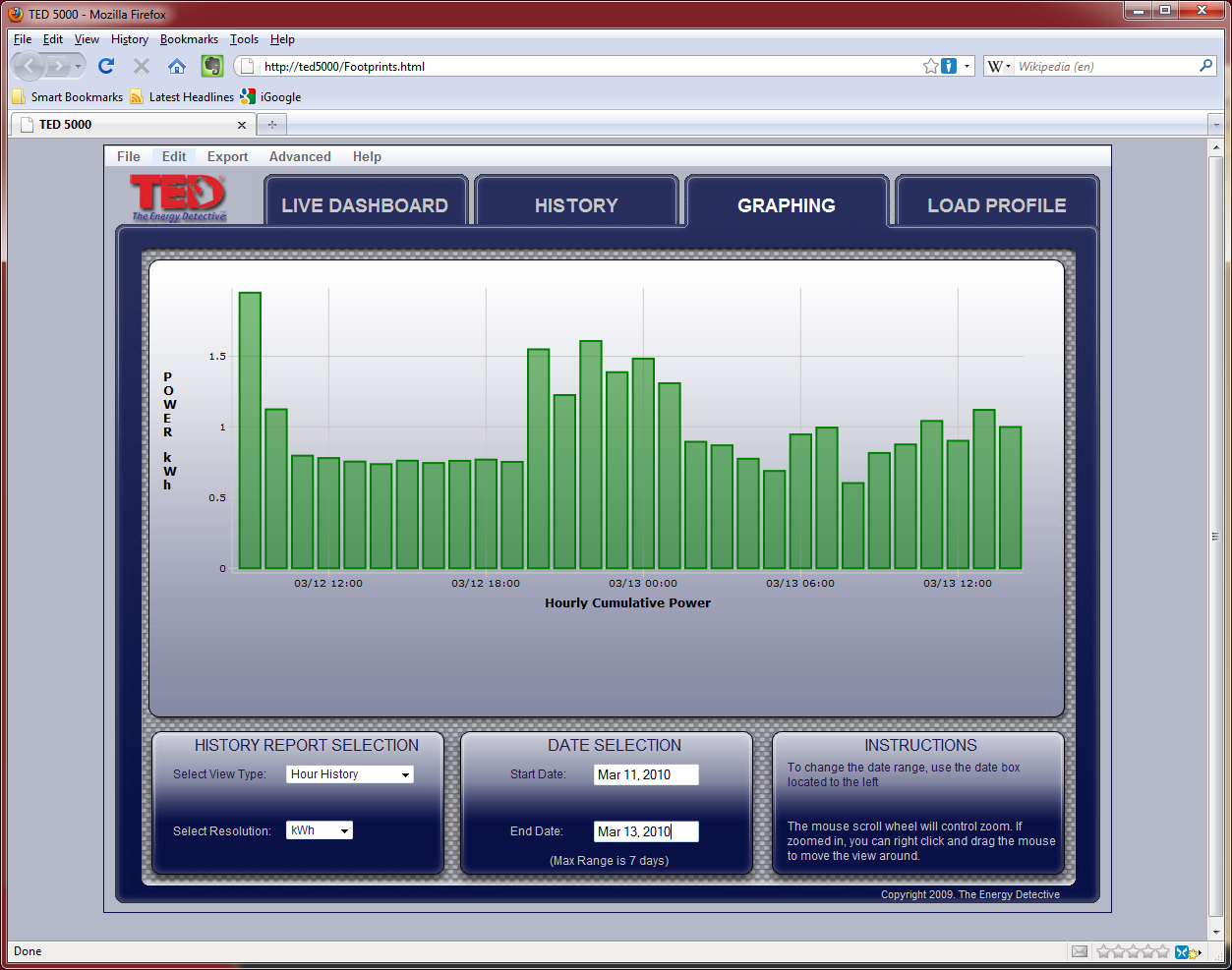Click the vertical scrollbar up arrow

[x=1216, y=147]
